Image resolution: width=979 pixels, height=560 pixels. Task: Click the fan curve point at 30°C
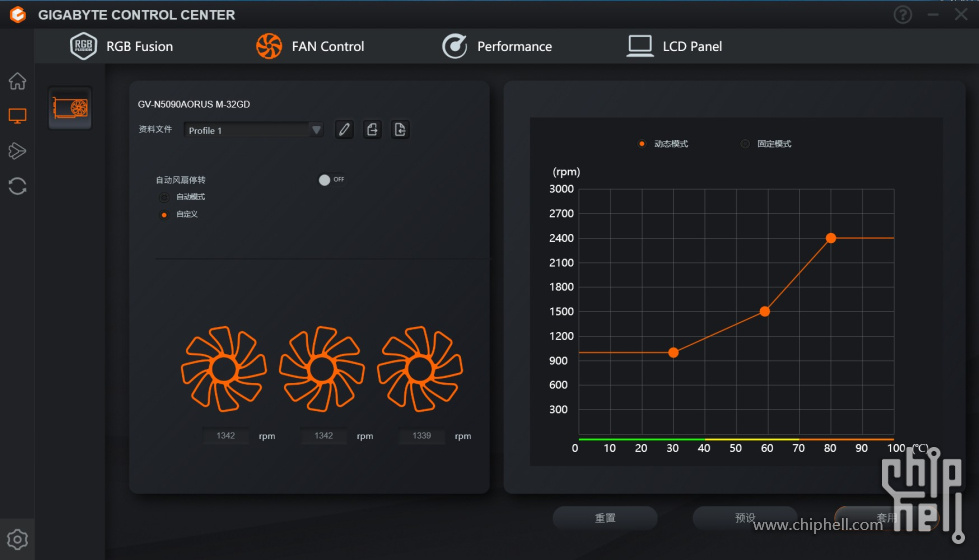(673, 353)
